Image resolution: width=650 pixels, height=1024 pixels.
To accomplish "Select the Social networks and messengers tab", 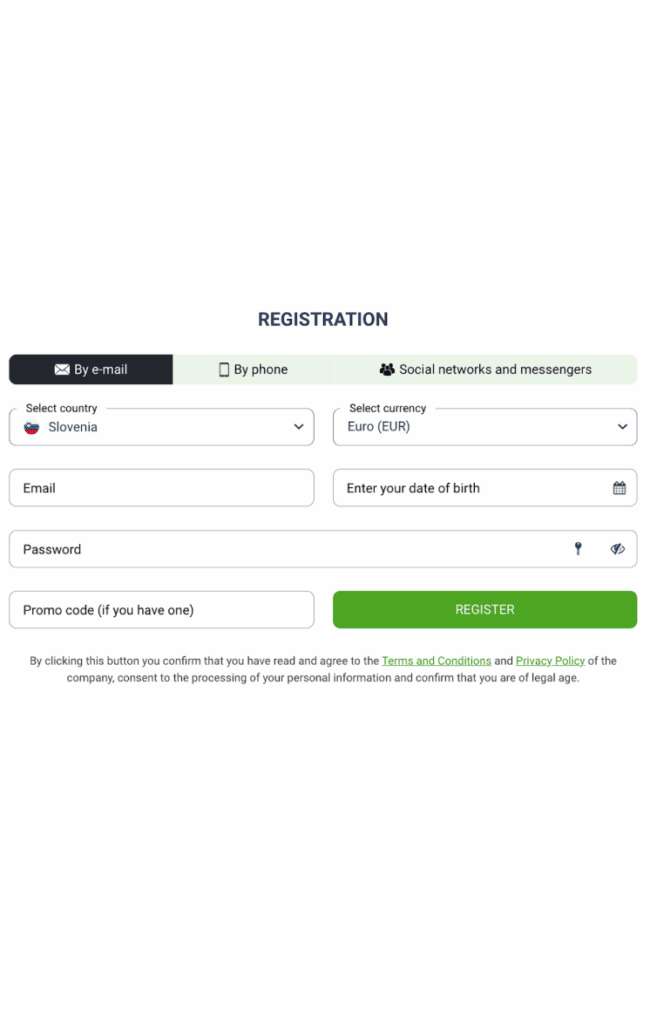I will 486,370.
